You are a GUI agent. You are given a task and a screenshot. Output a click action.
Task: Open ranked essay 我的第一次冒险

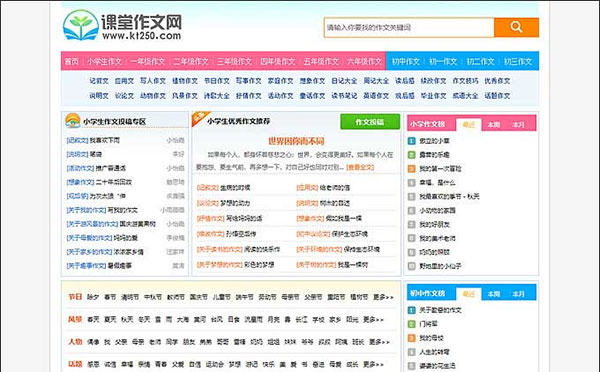coord(440,169)
